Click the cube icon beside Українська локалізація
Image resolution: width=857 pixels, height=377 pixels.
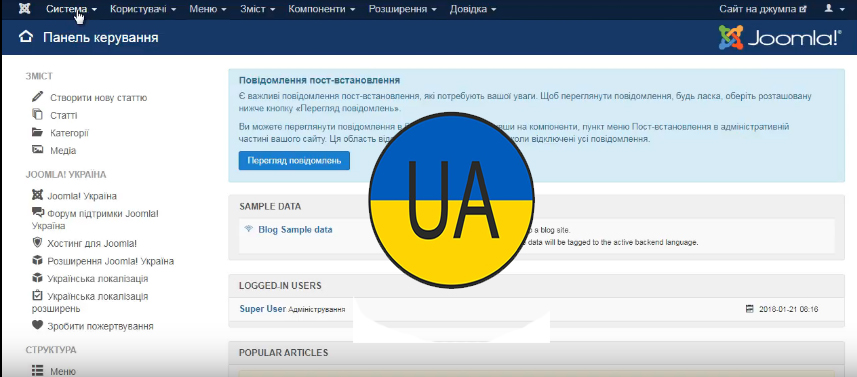[x=37, y=277]
